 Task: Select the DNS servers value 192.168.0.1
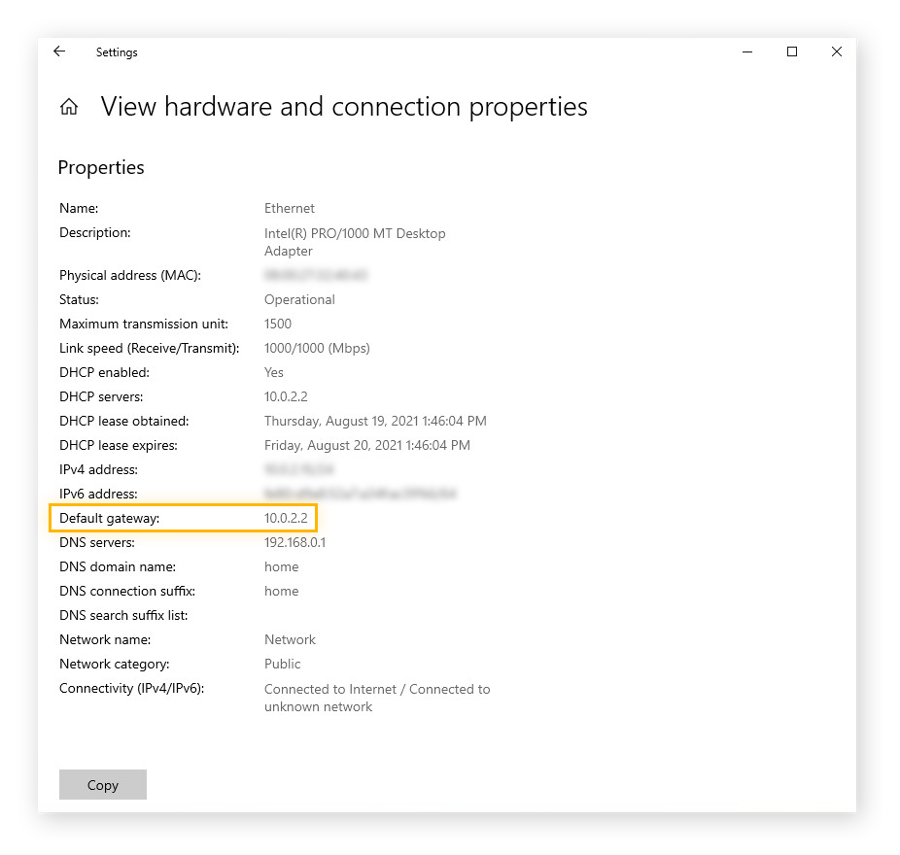295,542
